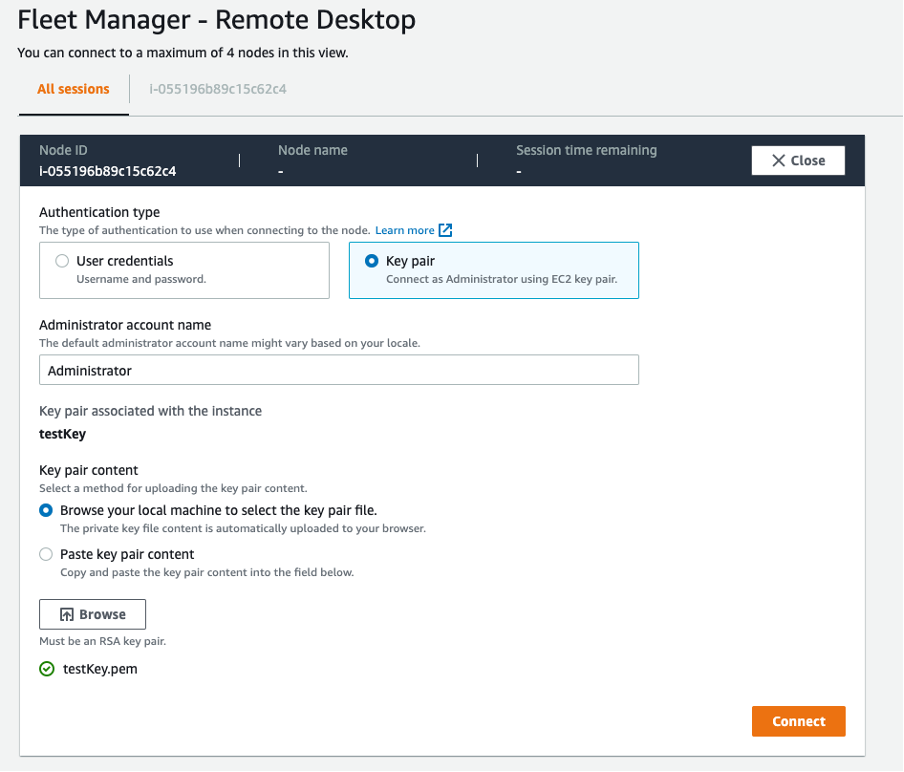Click the Must be an RSA key pair note
The image size is (904, 772).
103,641
